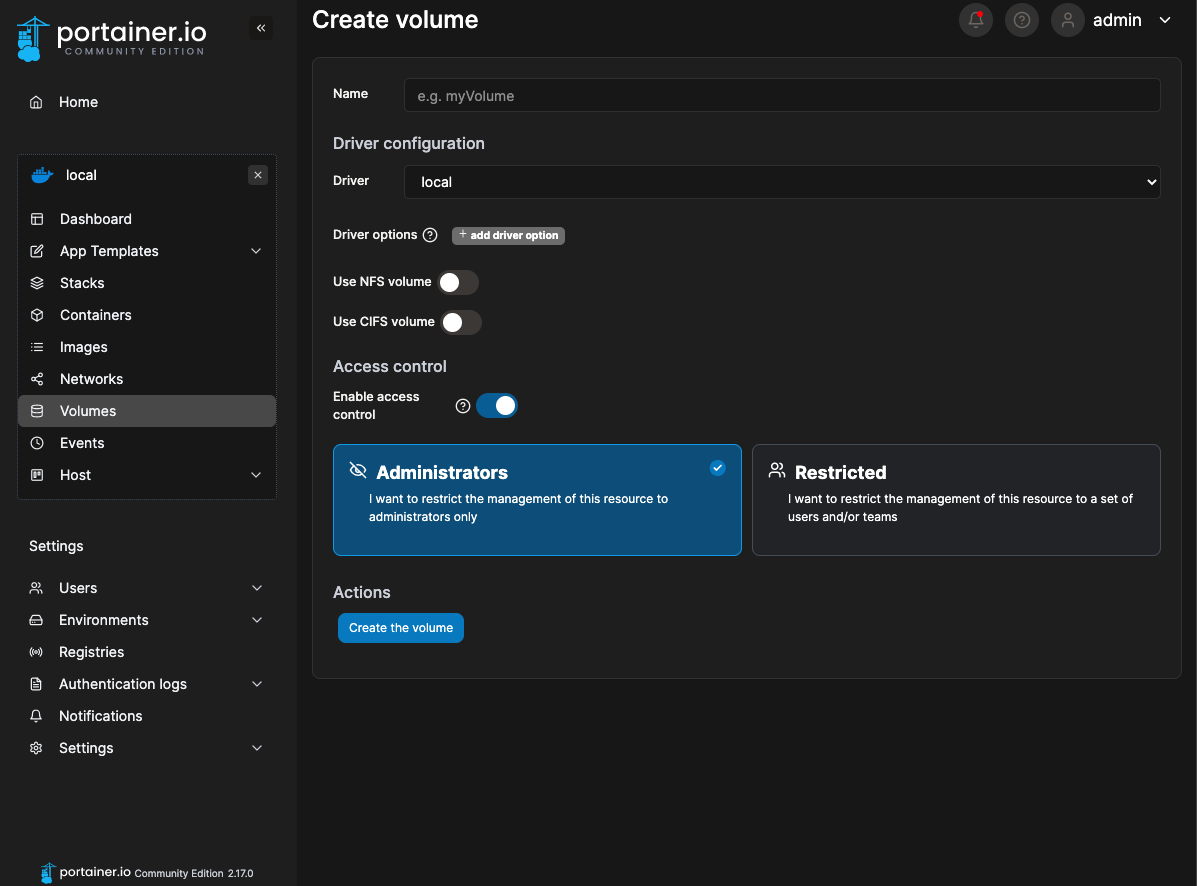This screenshot has width=1197, height=886.
Task: Click the Volumes database icon
Action: (x=37, y=411)
